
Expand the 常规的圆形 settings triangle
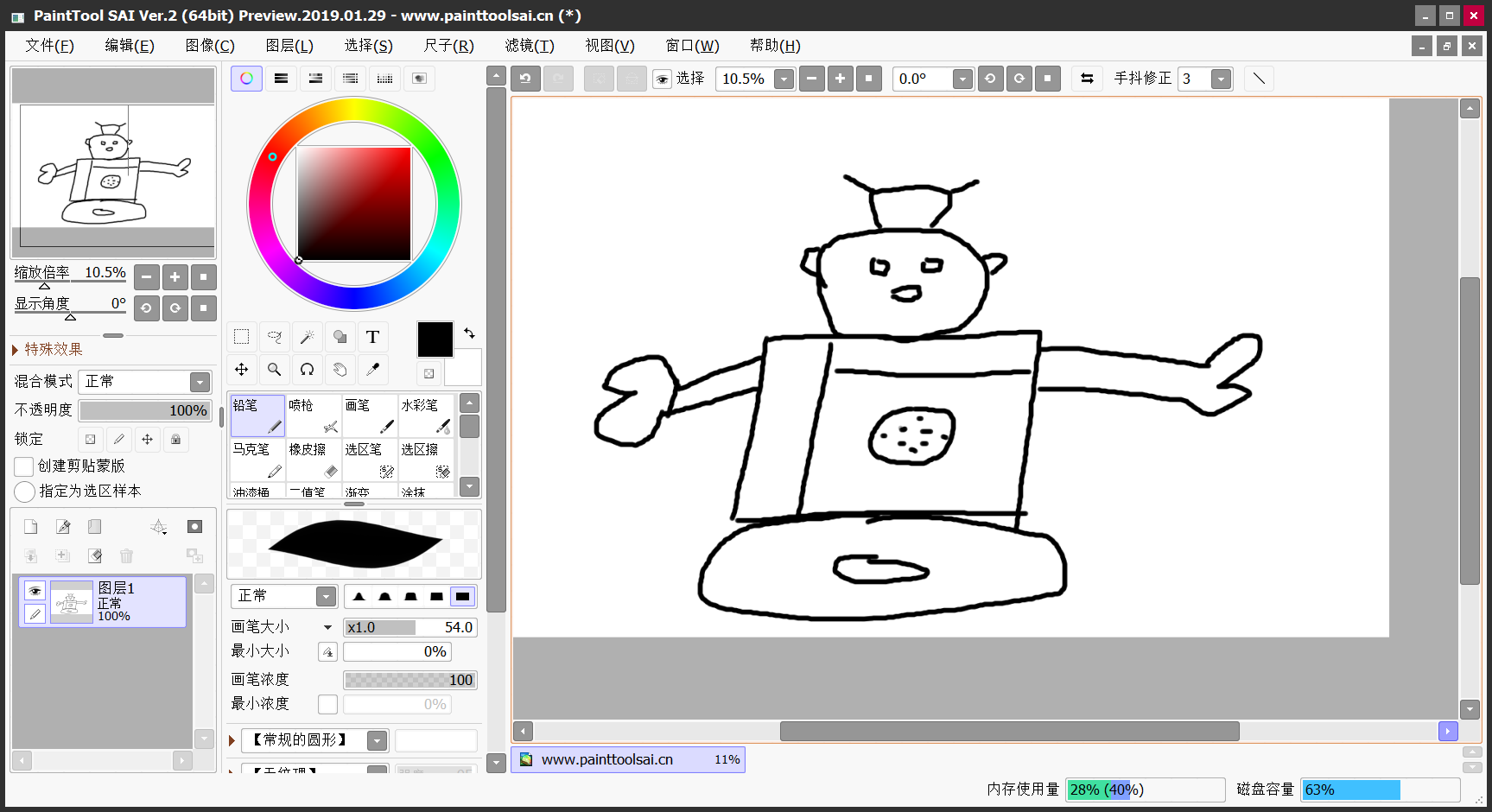tap(232, 741)
